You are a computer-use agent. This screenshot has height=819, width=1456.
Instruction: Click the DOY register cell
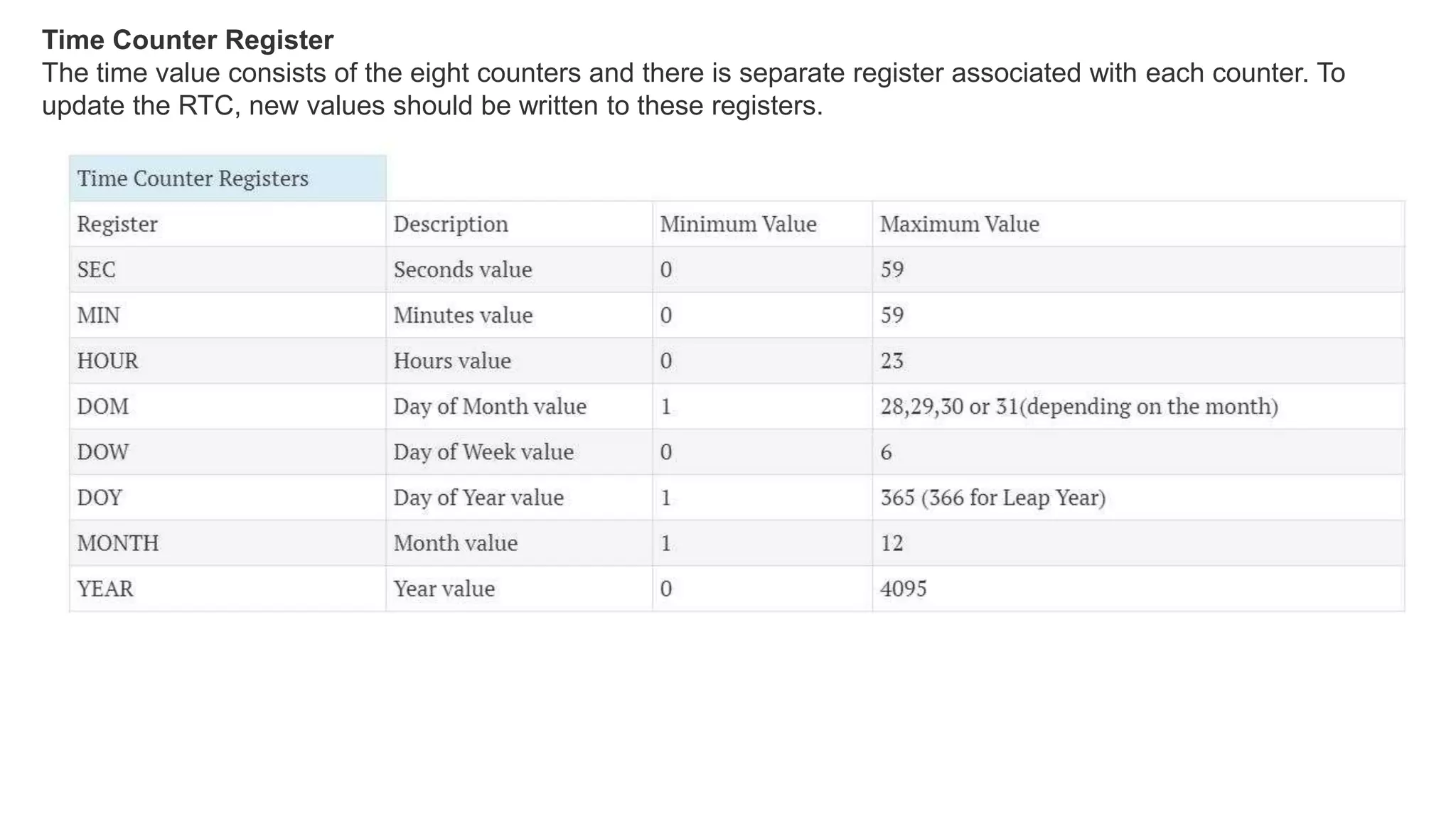click(100, 498)
